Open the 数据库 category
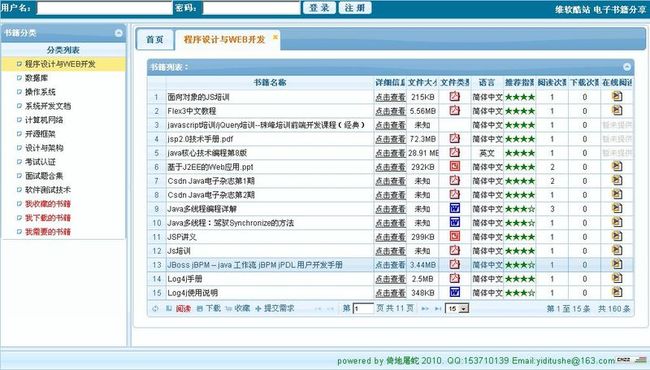The height and width of the screenshot is (370, 650). [36, 78]
